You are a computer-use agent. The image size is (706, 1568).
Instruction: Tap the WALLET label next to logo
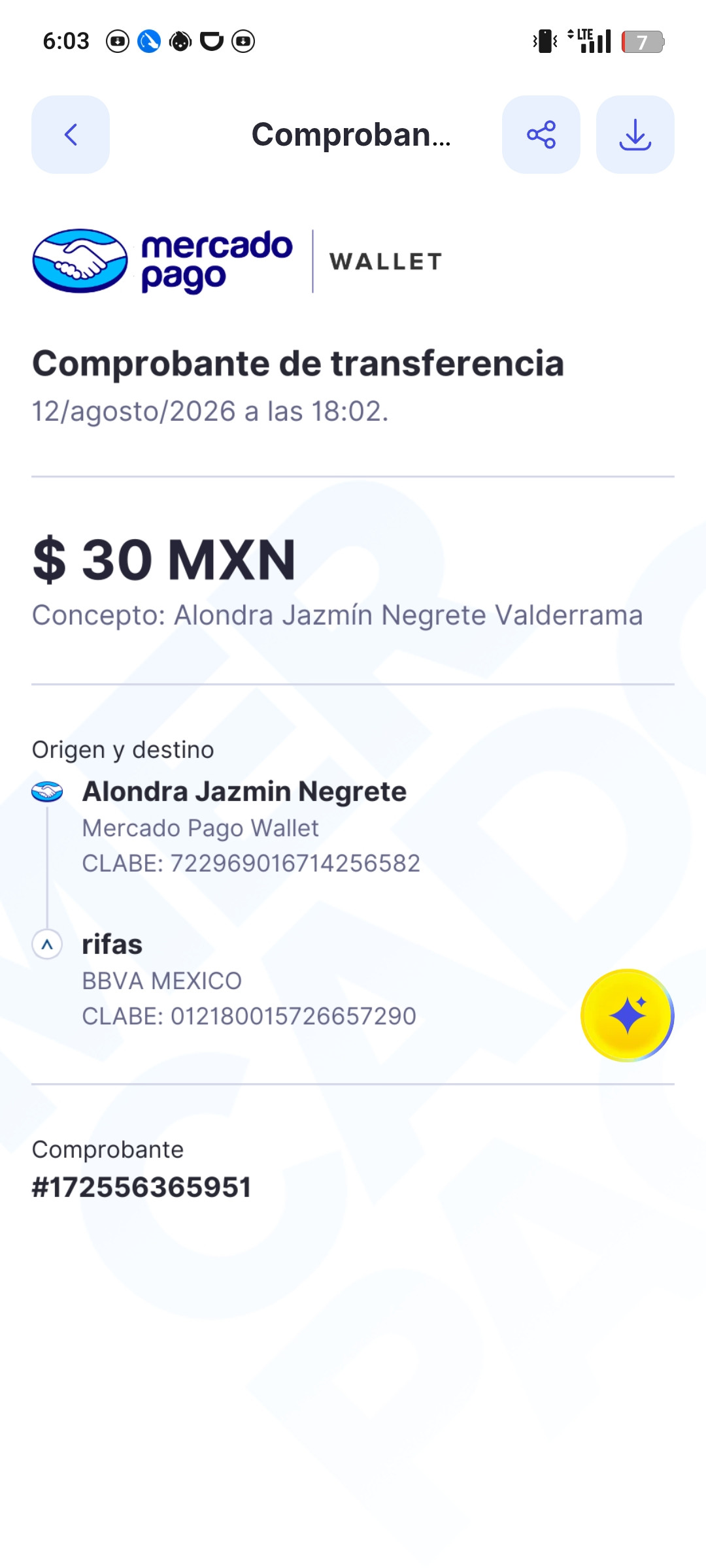386,261
